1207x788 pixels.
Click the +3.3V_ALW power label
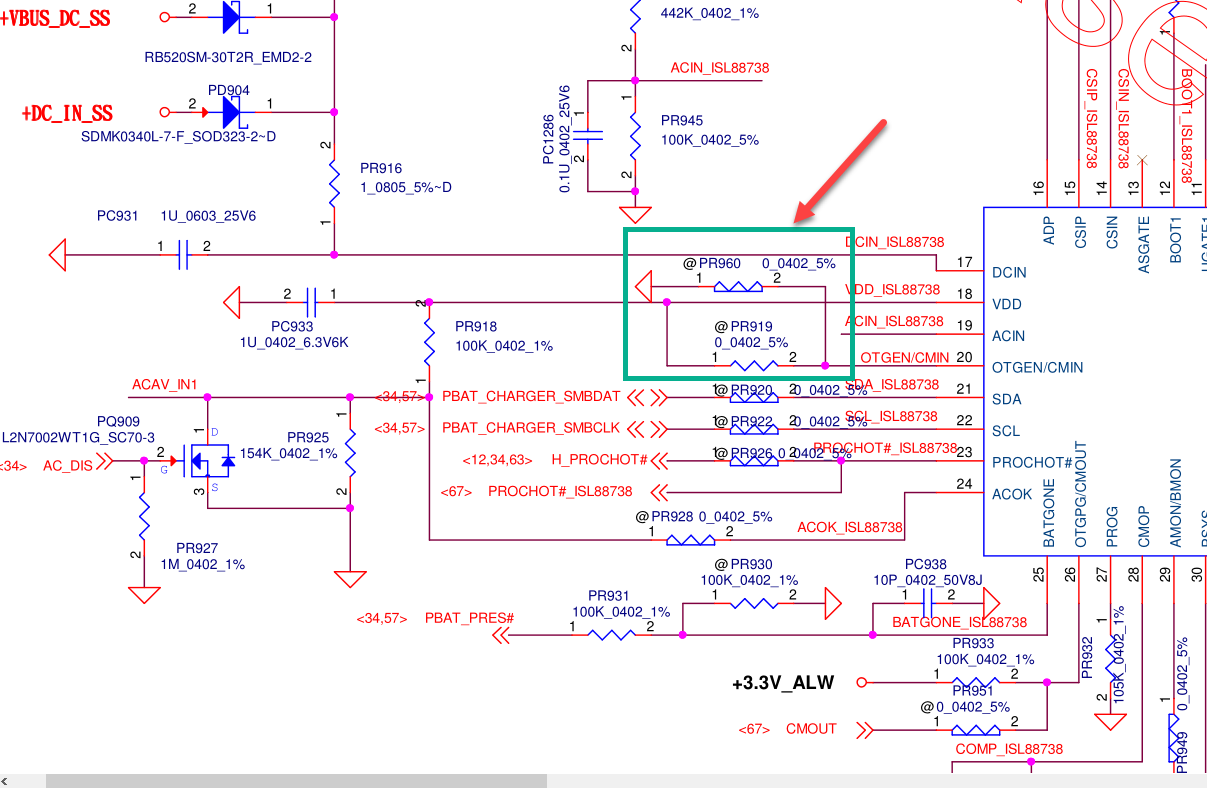783,683
